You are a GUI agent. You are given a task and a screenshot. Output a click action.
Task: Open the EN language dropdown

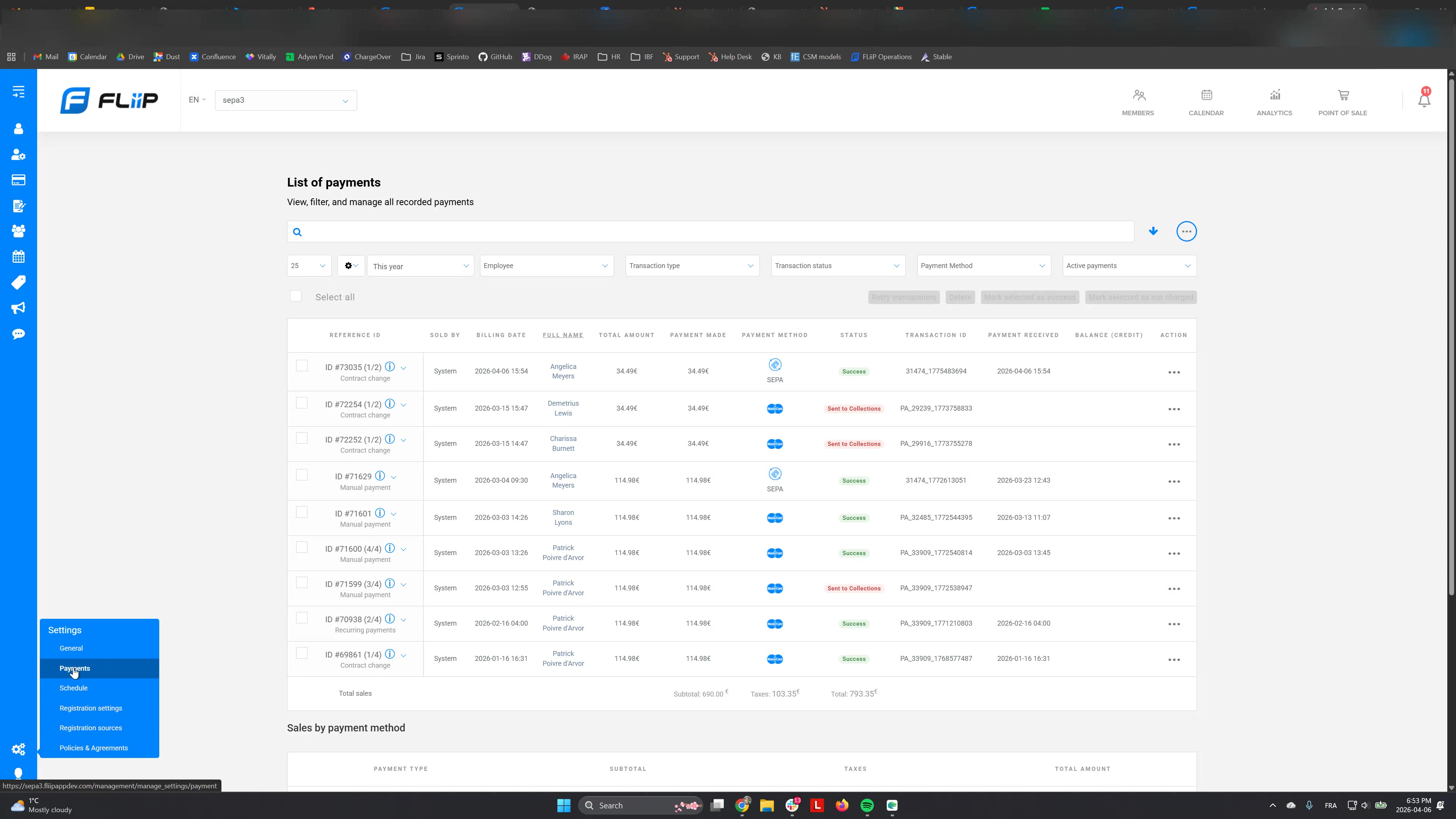[197, 100]
